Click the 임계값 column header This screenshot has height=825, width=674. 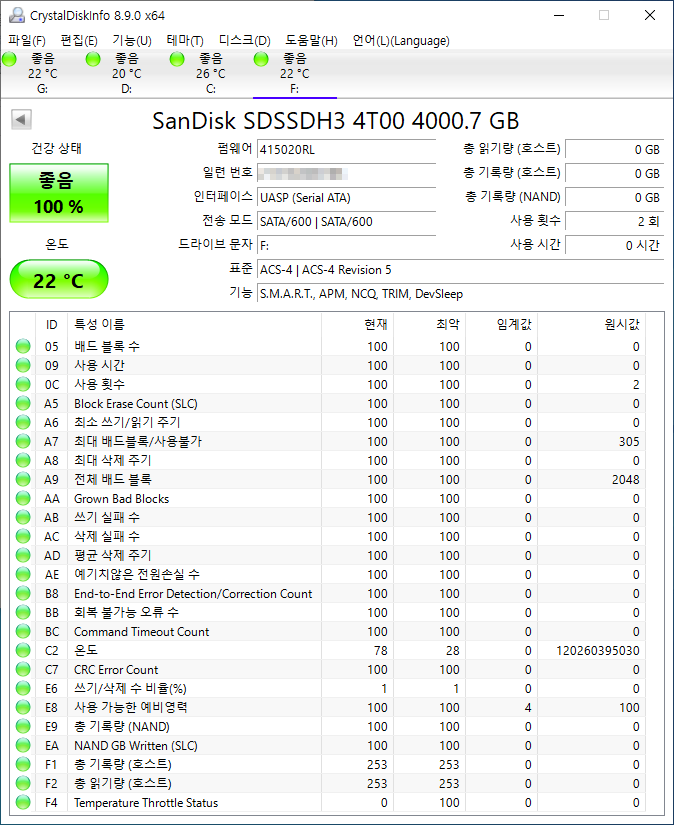pos(501,325)
